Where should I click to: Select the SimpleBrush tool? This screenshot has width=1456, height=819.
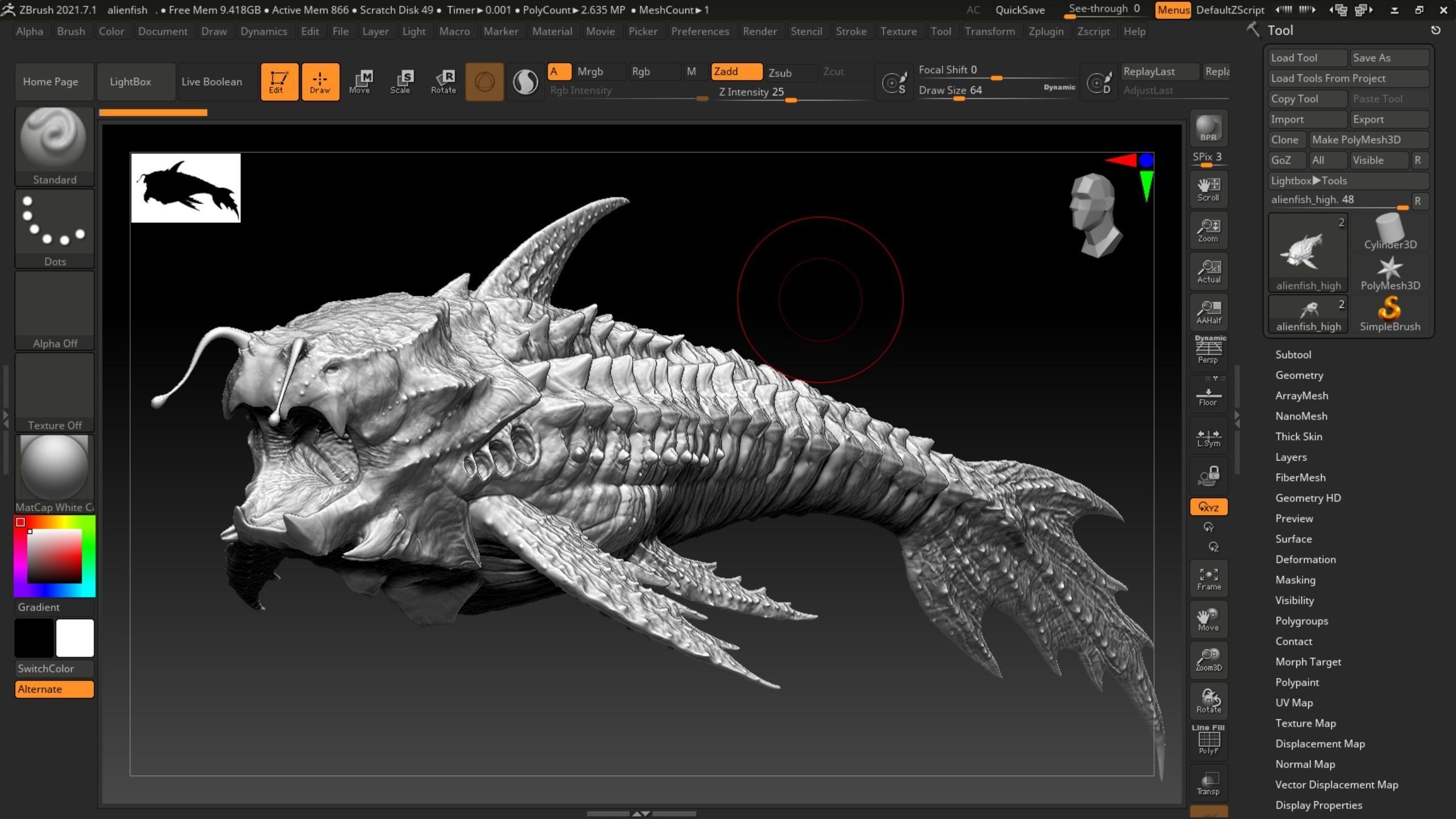pyautogui.click(x=1390, y=314)
